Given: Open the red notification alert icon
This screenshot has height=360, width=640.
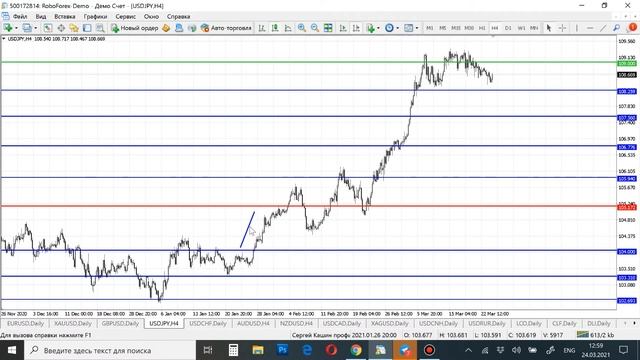Looking at the screenshot, I should coord(632,27).
